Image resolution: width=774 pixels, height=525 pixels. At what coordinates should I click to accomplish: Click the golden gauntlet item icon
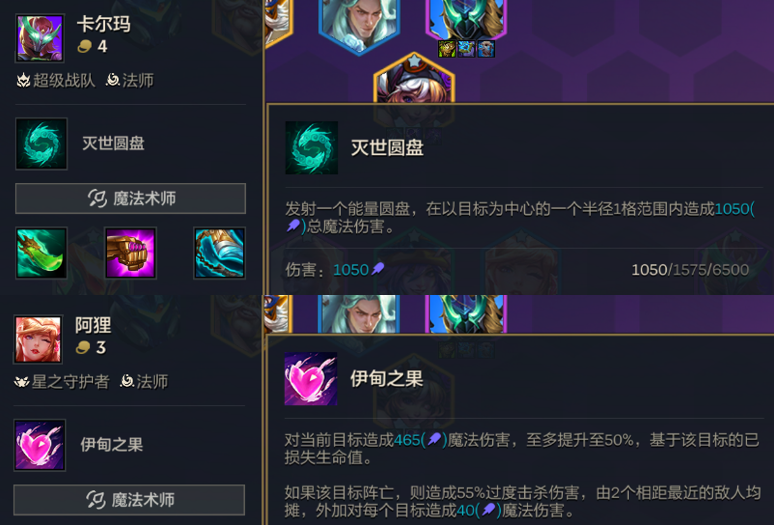[x=130, y=253]
